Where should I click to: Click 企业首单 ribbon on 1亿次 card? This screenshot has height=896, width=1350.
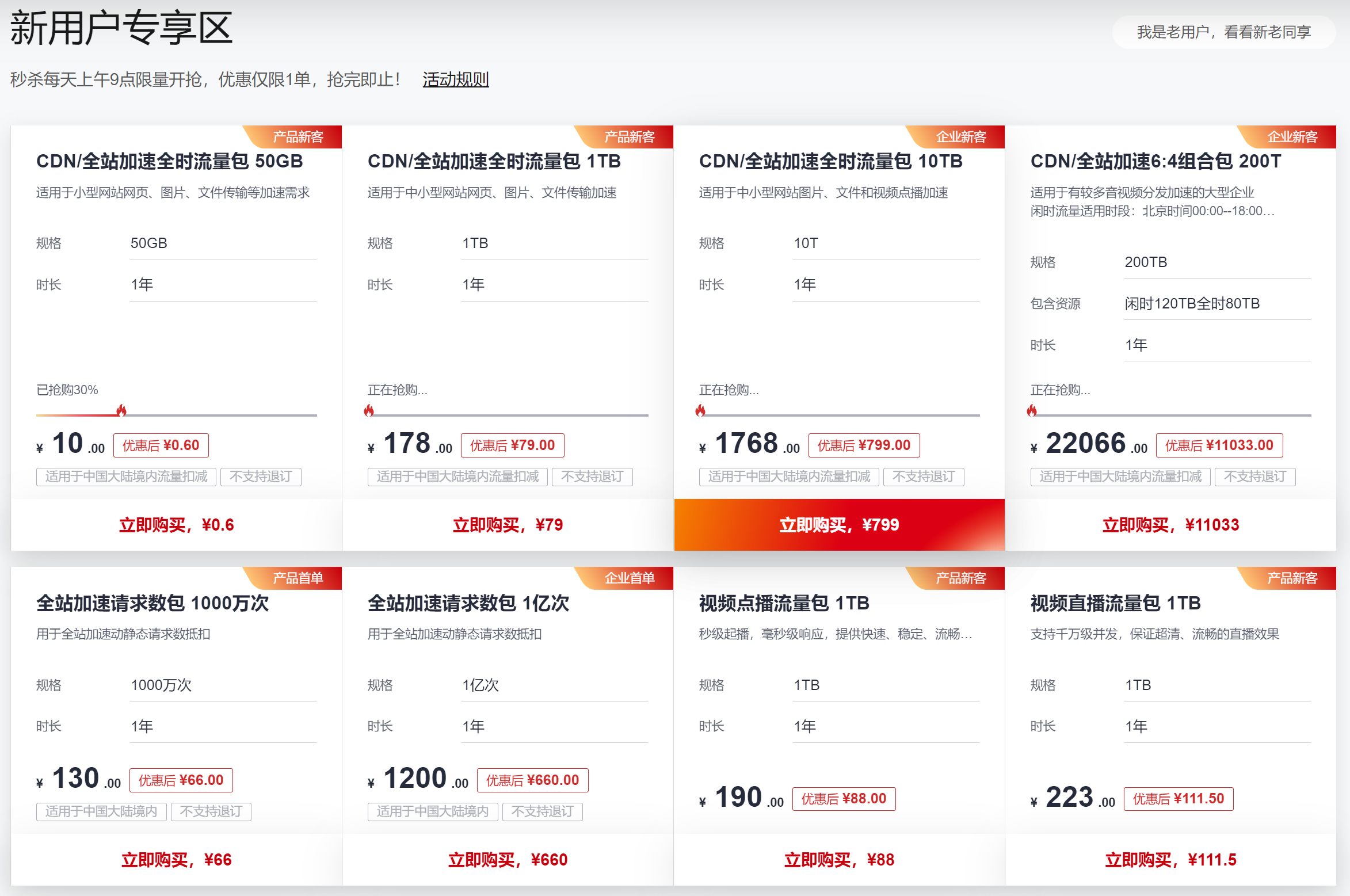(x=629, y=578)
